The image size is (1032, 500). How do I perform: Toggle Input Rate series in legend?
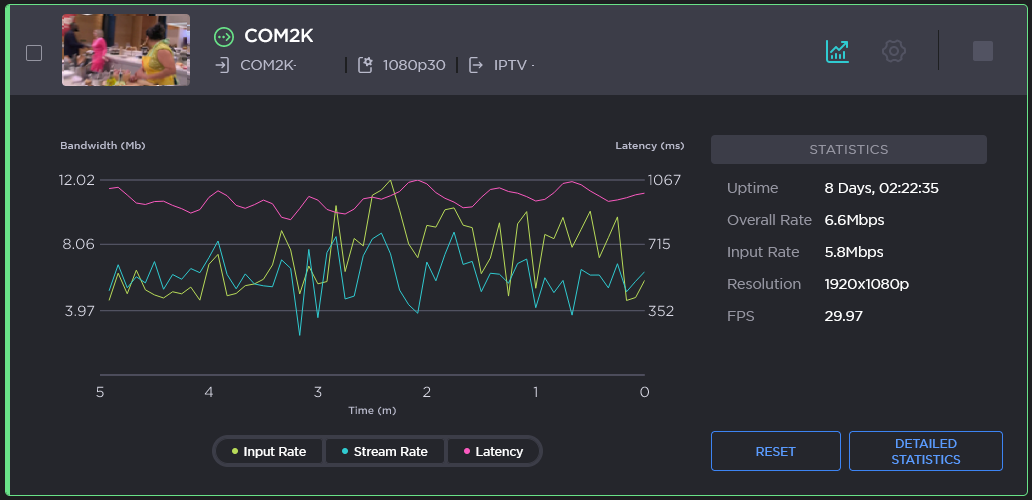[x=270, y=451]
